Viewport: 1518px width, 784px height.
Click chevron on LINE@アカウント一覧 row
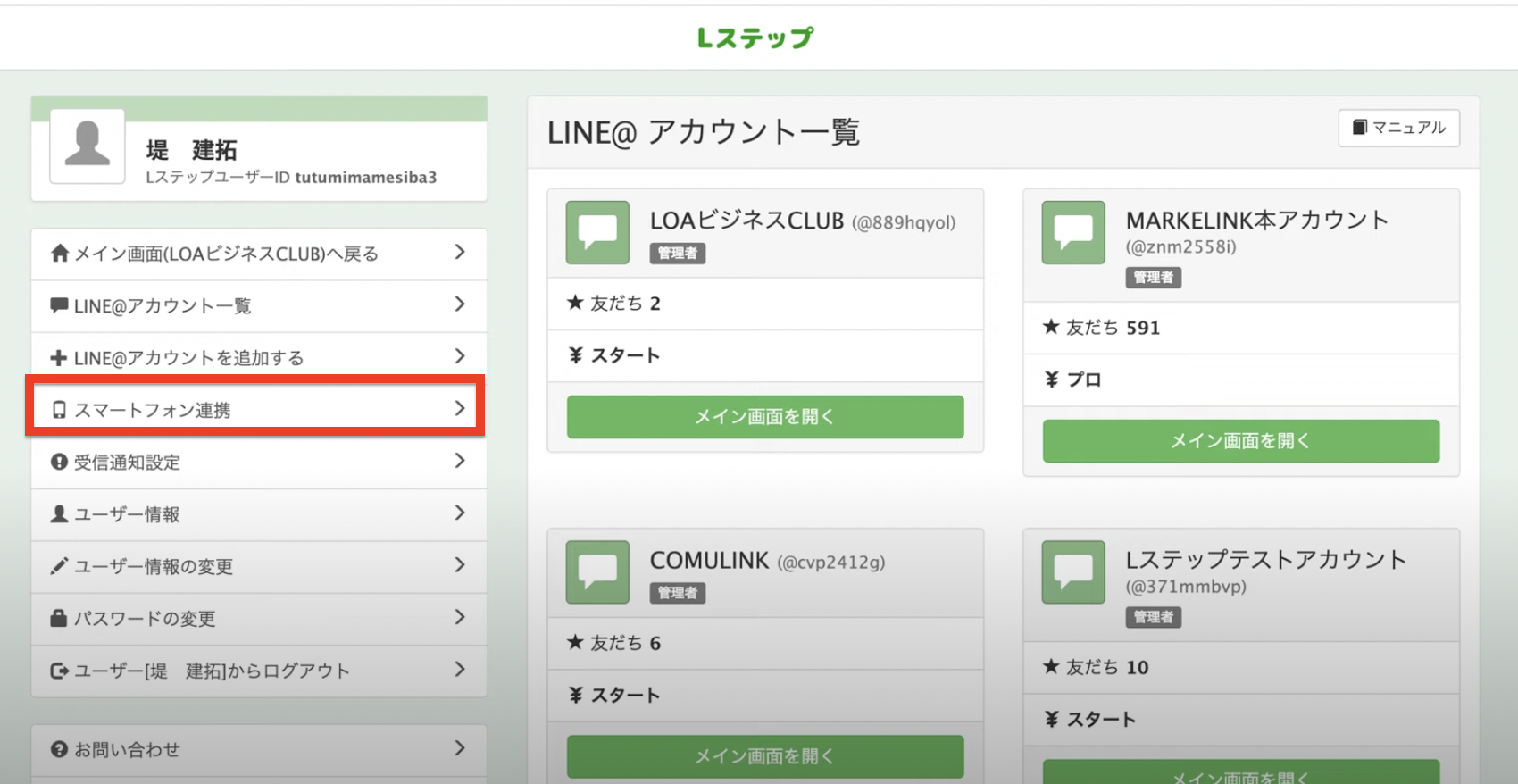[x=460, y=304]
